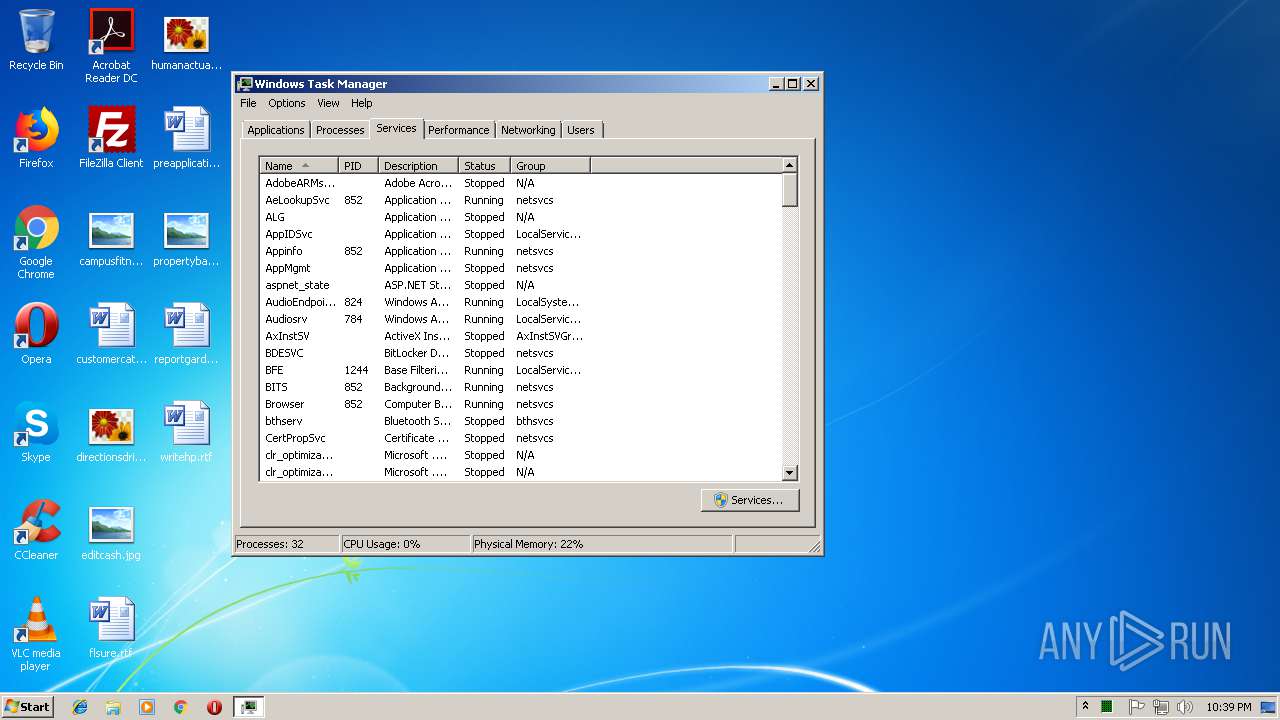The image size is (1280, 720).
Task: Click the services list scroll up arrow
Action: click(789, 165)
